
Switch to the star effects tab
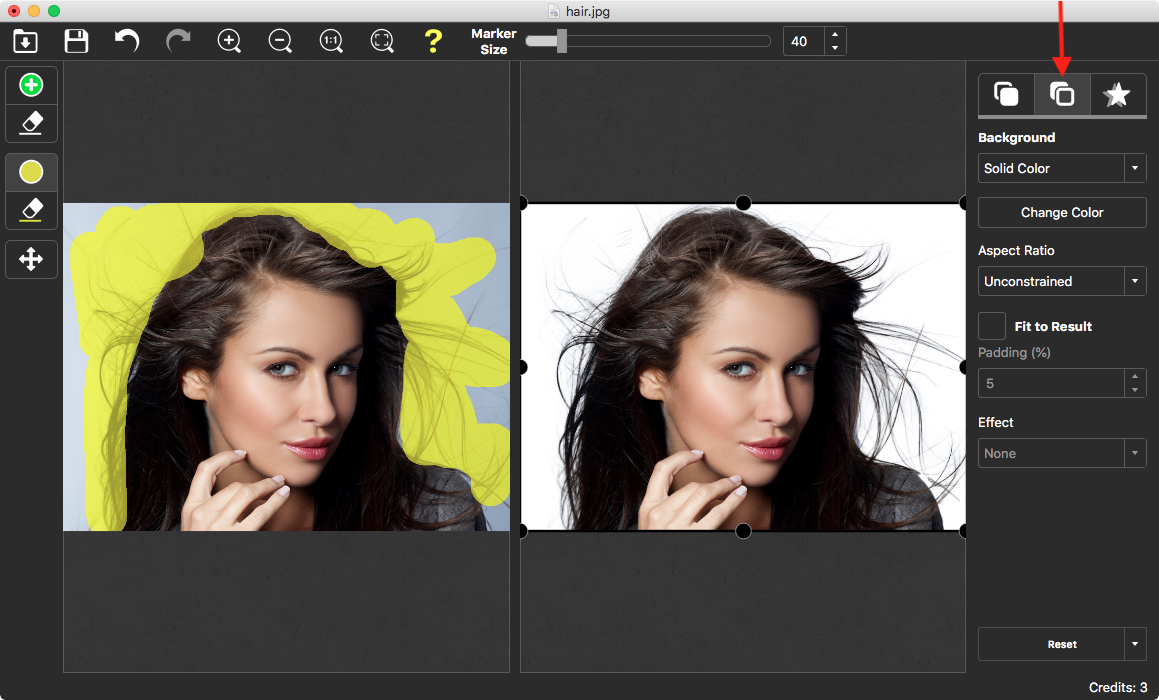[x=1117, y=94]
